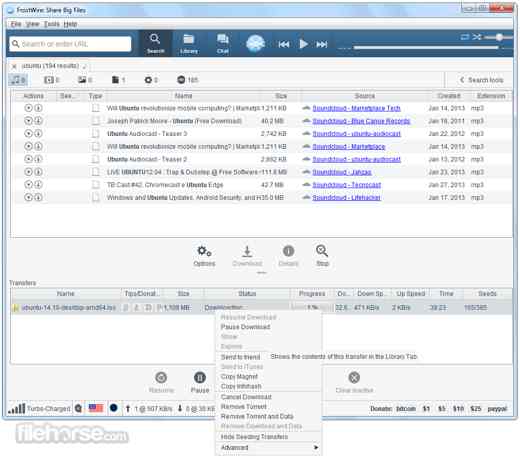Viewport: 520px width, 459px height.
Task: Filter results by document files
Action: pos(118,80)
